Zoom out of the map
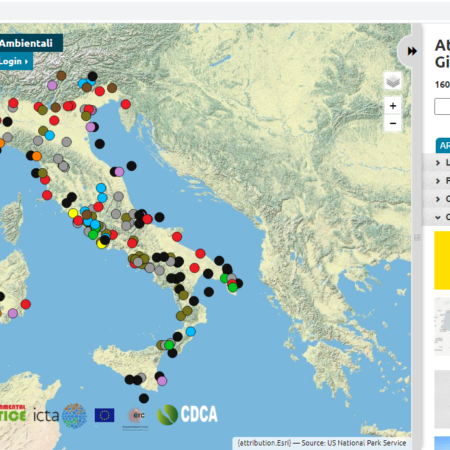This screenshot has width=450, height=450. click(393, 123)
